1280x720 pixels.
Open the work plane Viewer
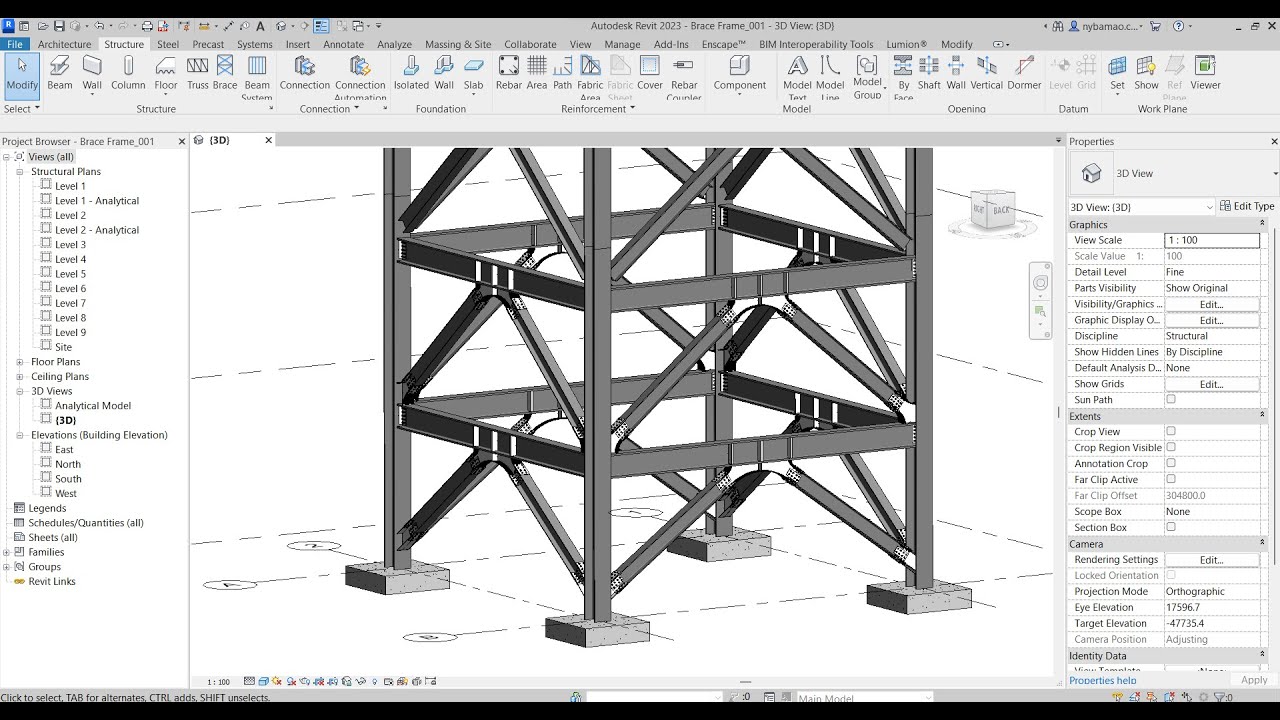[x=1205, y=74]
